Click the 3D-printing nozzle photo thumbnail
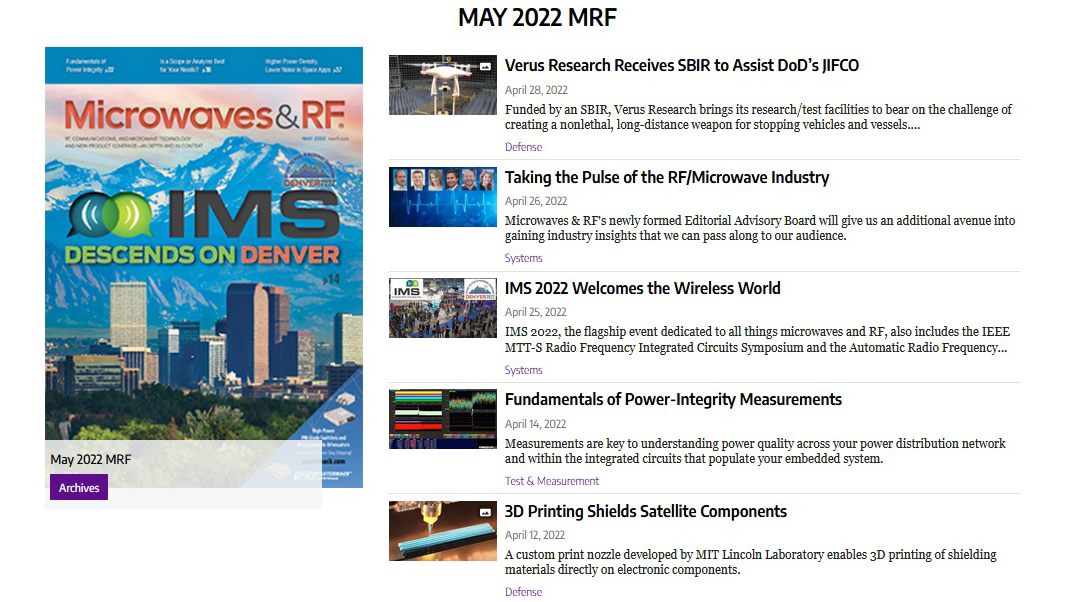The height and width of the screenshot is (602, 1069). (x=443, y=531)
